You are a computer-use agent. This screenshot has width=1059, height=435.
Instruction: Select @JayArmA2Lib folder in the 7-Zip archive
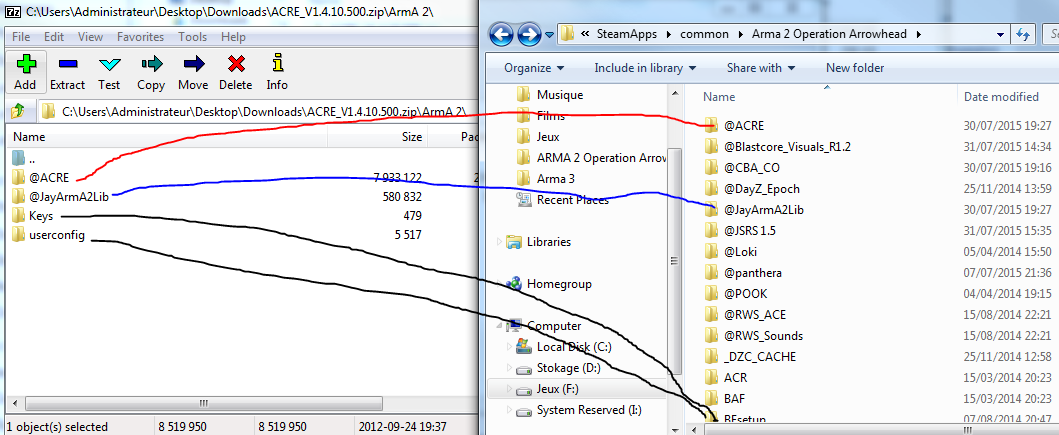point(60,197)
